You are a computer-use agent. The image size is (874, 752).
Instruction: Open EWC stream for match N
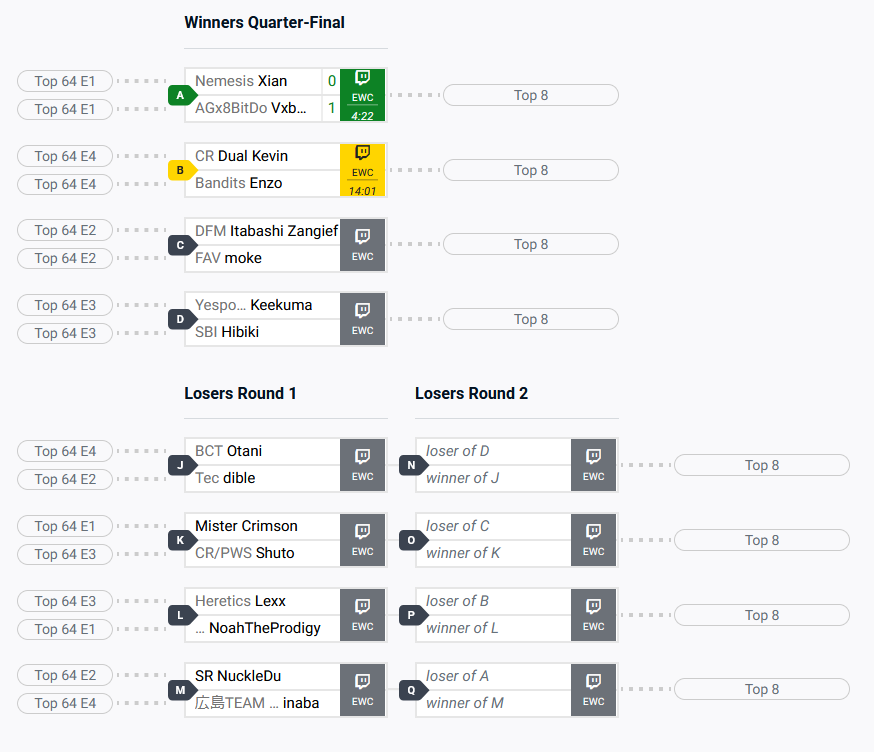[594, 465]
